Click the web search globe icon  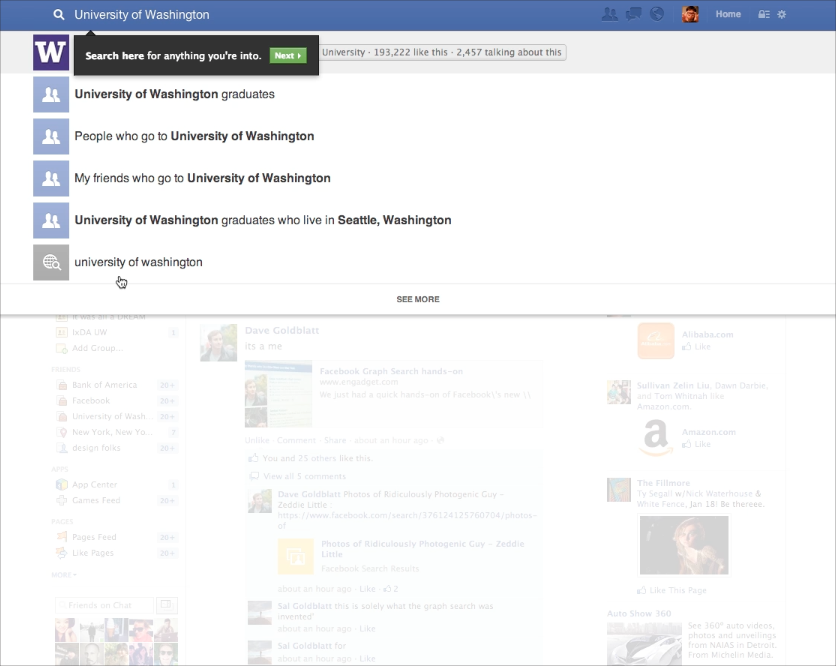pos(51,262)
